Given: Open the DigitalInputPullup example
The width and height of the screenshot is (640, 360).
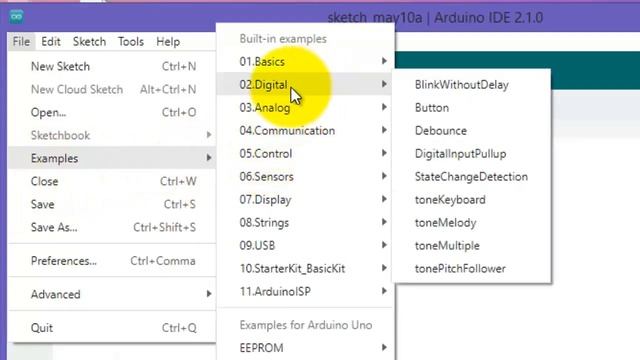Looking at the screenshot, I should pyautogui.click(x=471, y=153).
